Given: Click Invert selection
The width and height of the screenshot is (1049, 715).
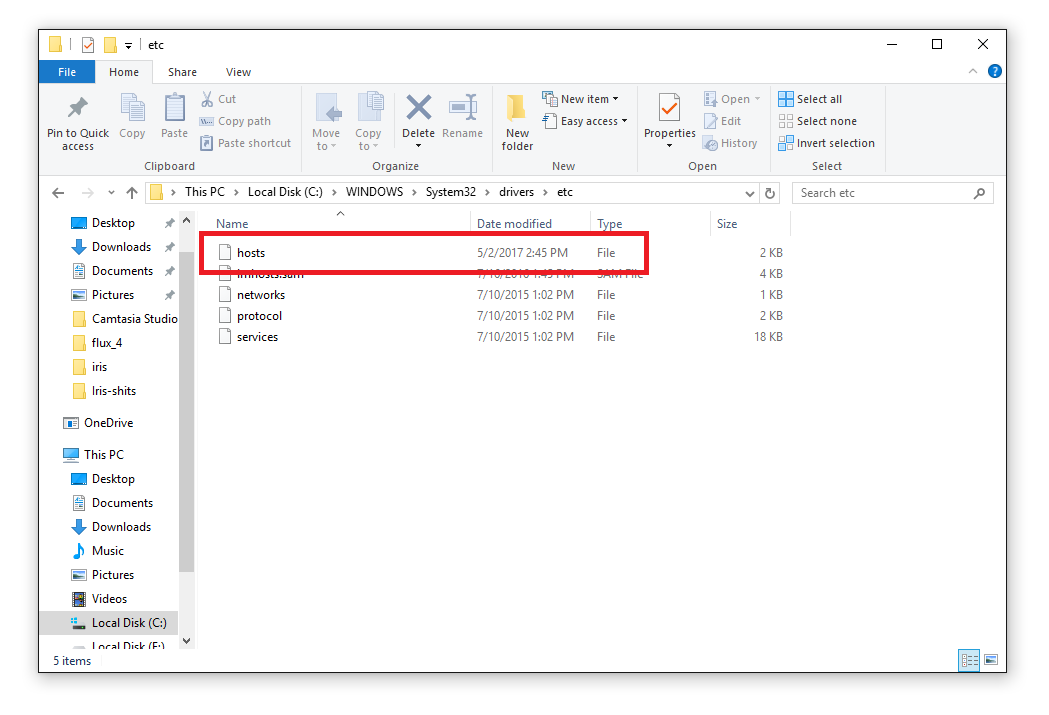Looking at the screenshot, I should point(826,143).
